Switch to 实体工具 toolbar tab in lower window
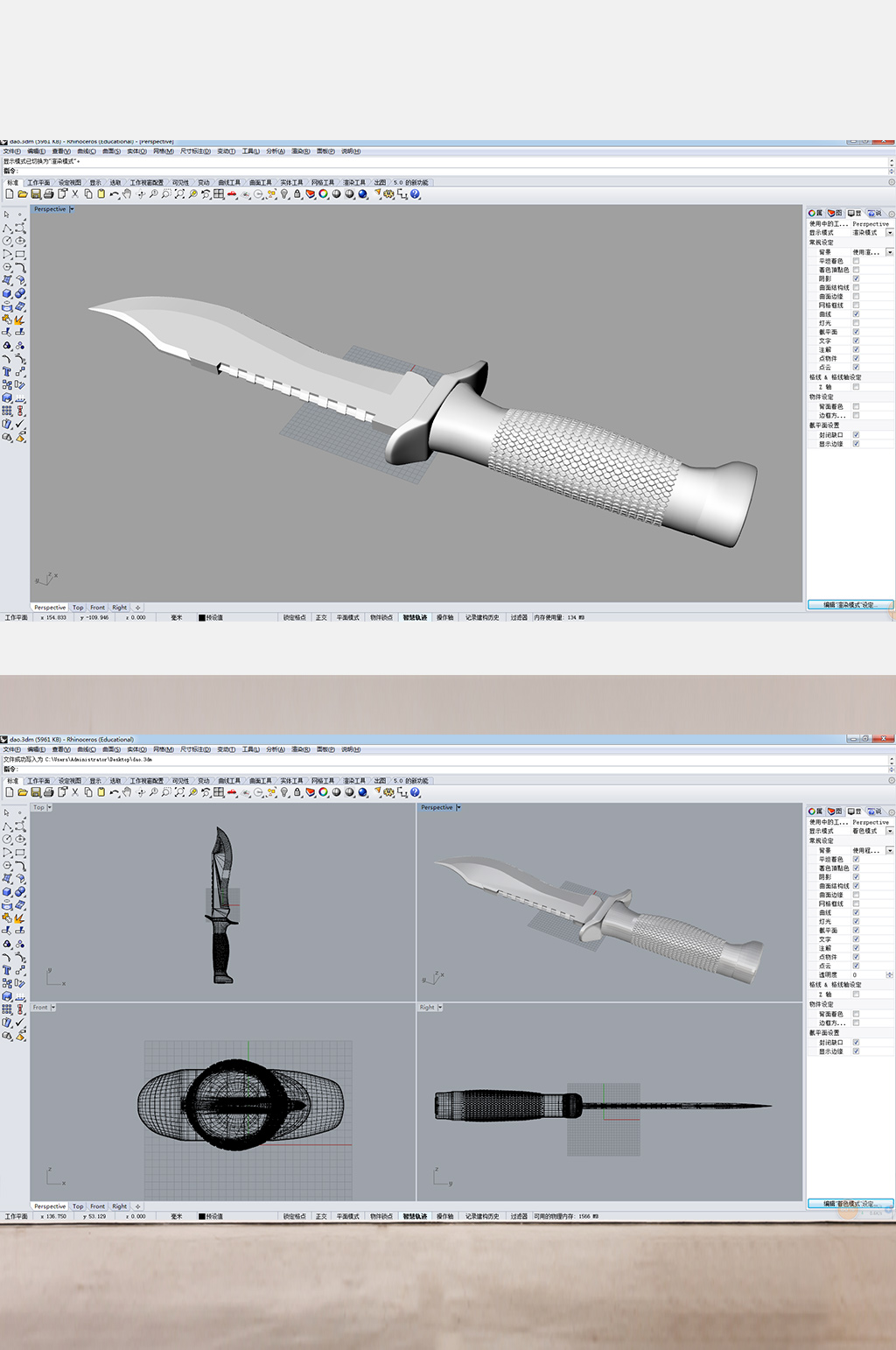Viewport: 896px width, 1350px height. [291, 781]
